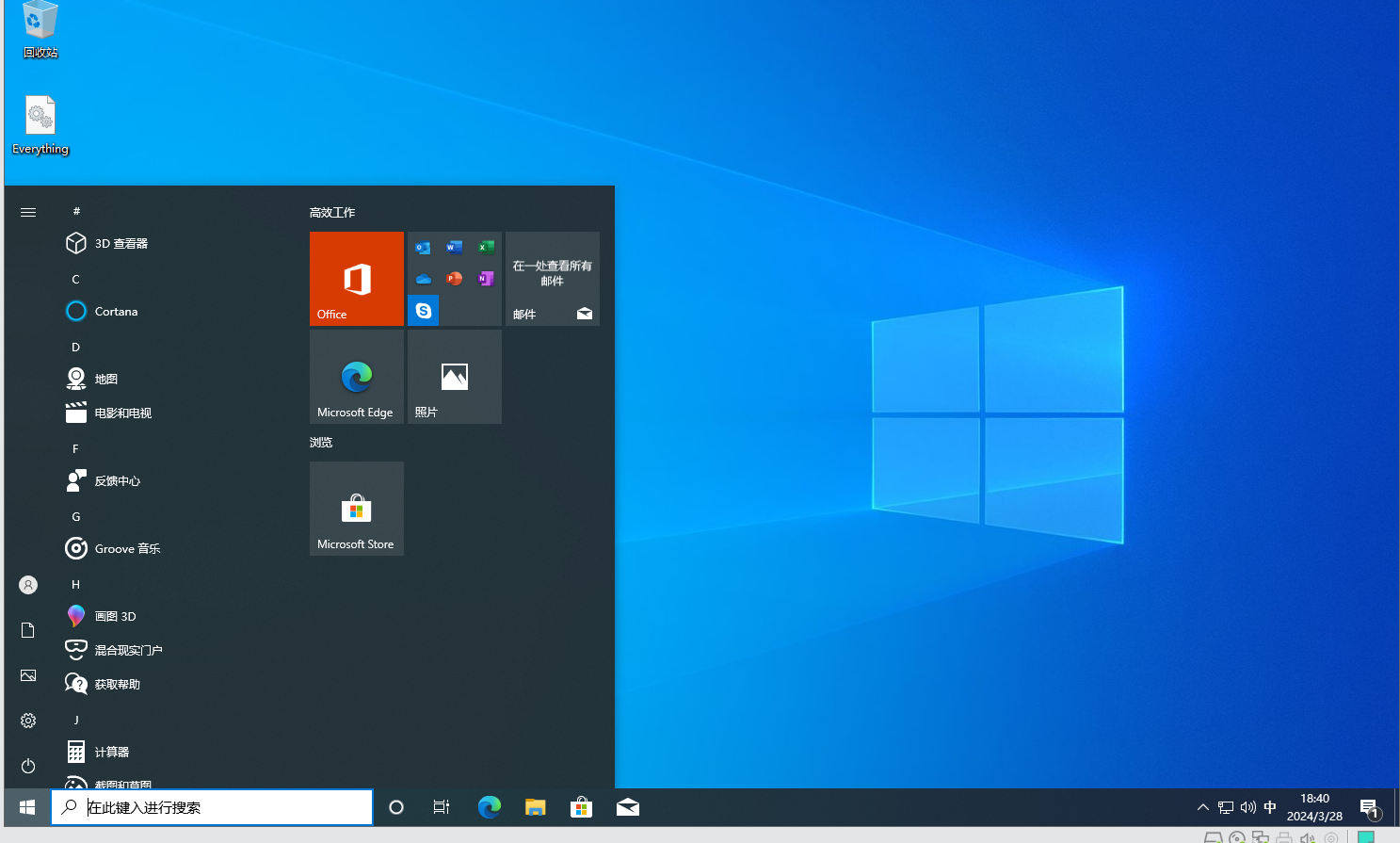Open Cortana from app list
The height and width of the screenshot is (843, 1400).
116,311
